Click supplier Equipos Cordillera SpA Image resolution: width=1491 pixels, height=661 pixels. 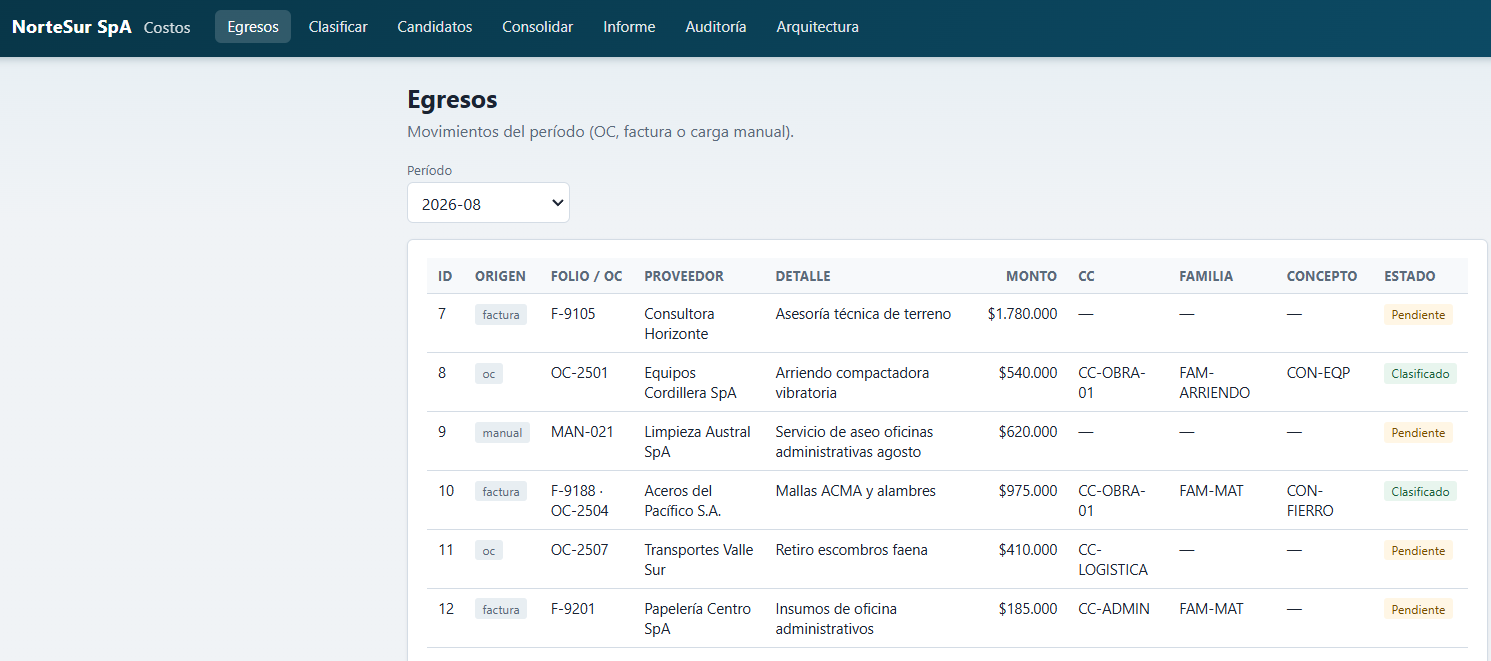(690, 383)
